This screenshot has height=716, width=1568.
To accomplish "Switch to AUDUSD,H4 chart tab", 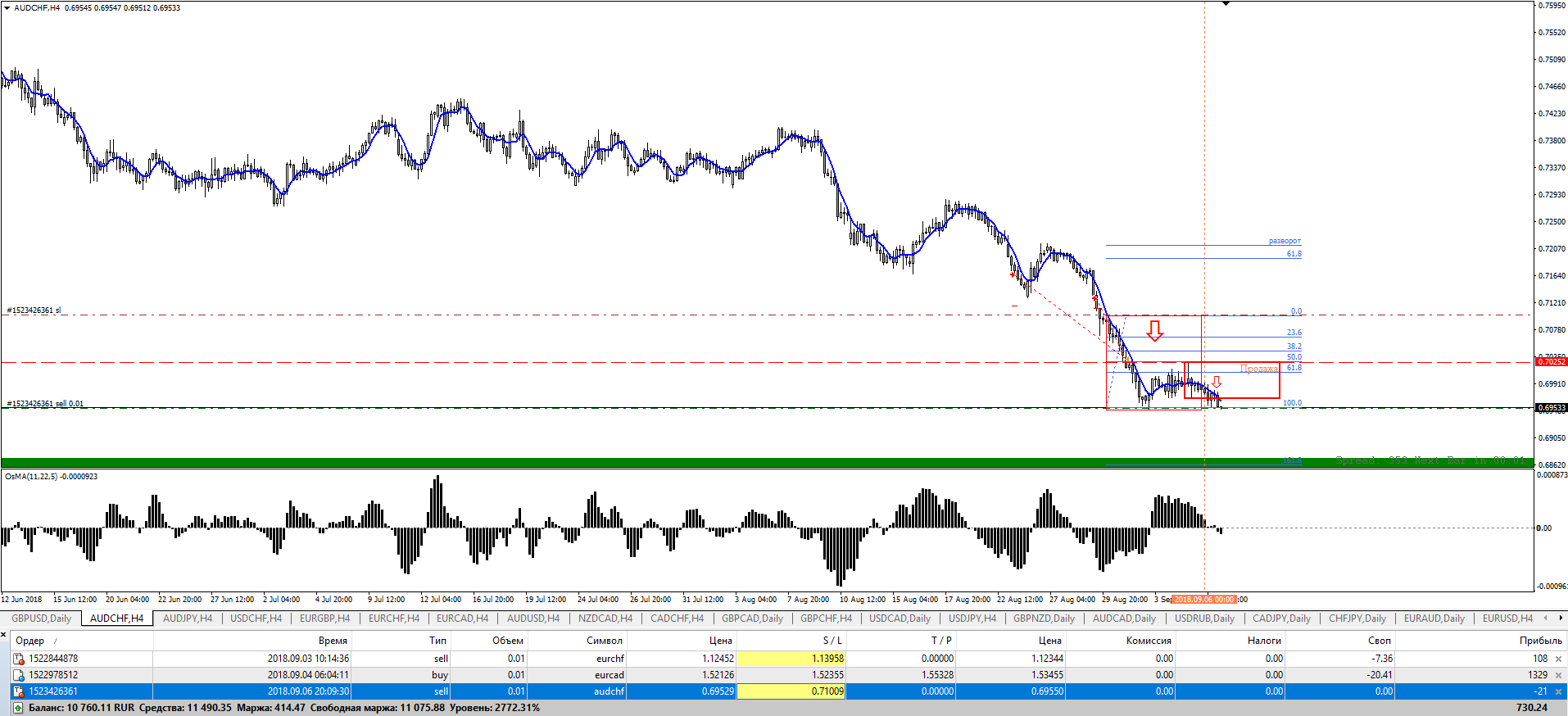I will point(533,619).
